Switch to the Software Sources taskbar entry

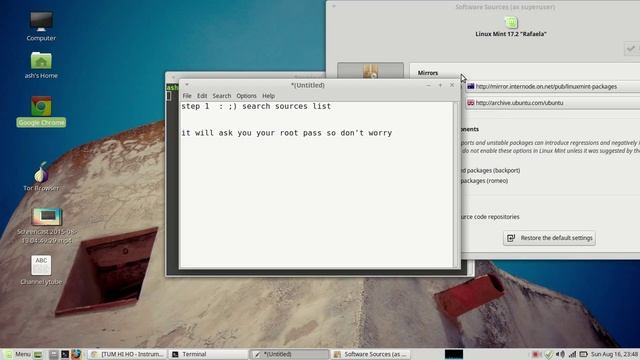point(370,354)
